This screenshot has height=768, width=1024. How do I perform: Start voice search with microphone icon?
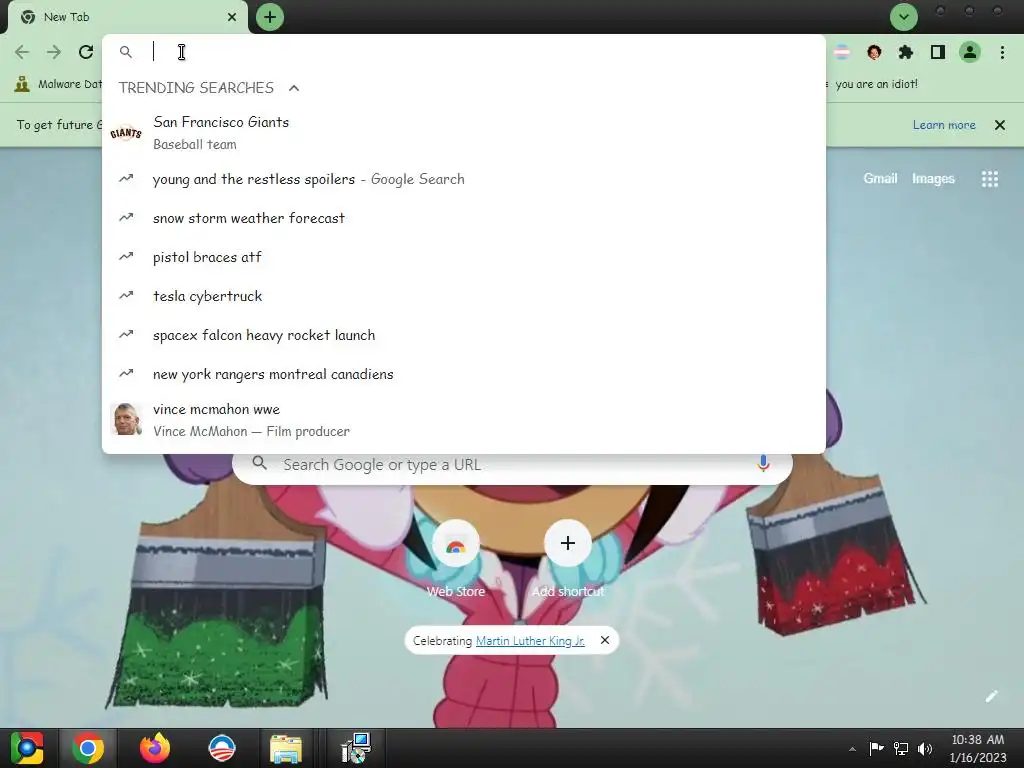[x=763, y=464]
